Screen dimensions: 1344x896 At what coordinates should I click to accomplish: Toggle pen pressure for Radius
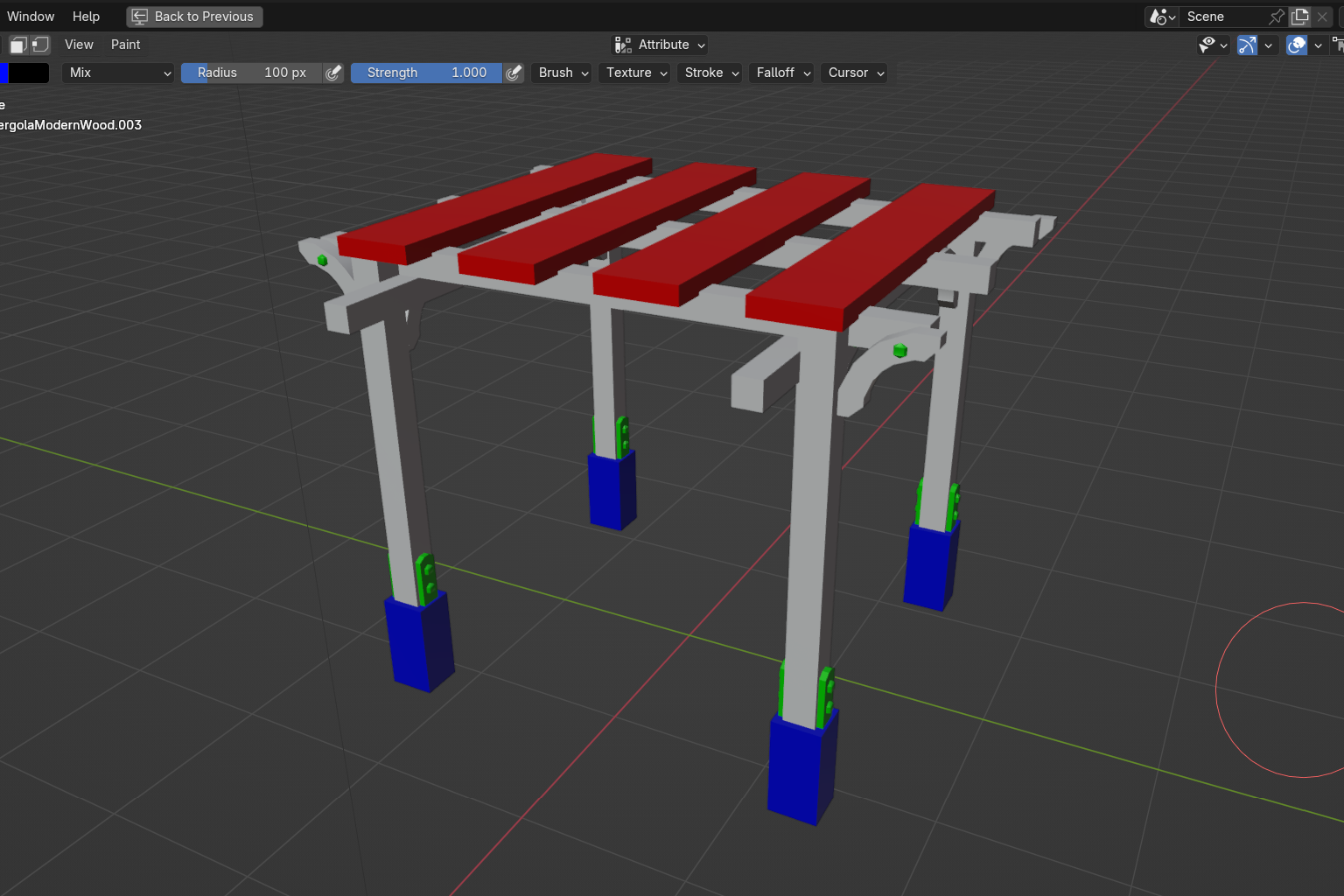pyautogui.click(x=333, y=73)
